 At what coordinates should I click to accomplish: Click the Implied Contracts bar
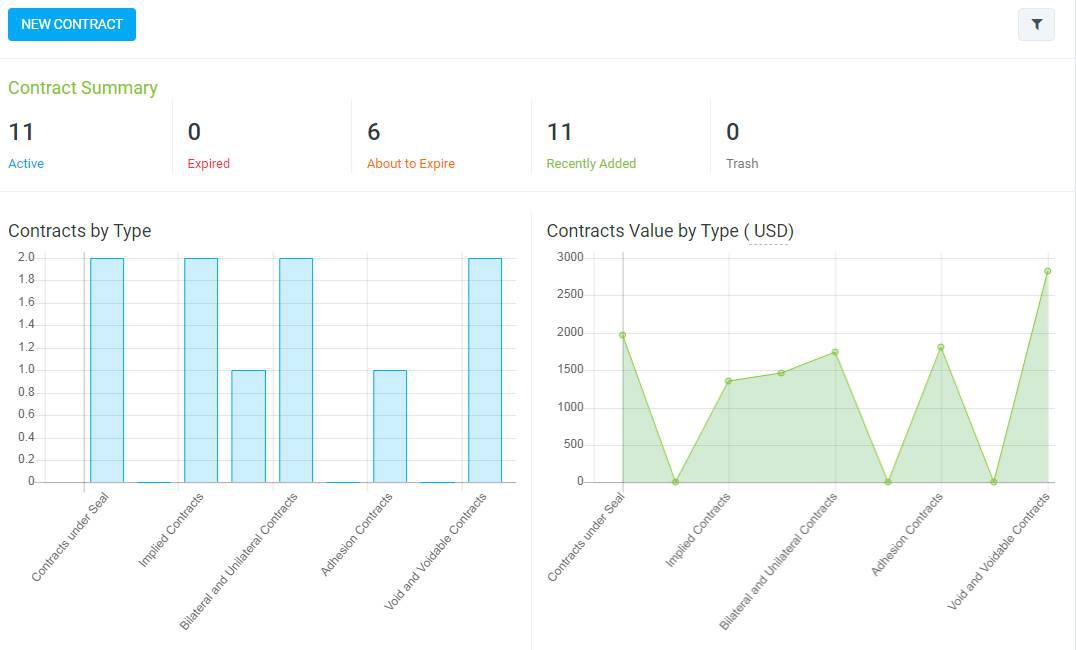[201, 370]
